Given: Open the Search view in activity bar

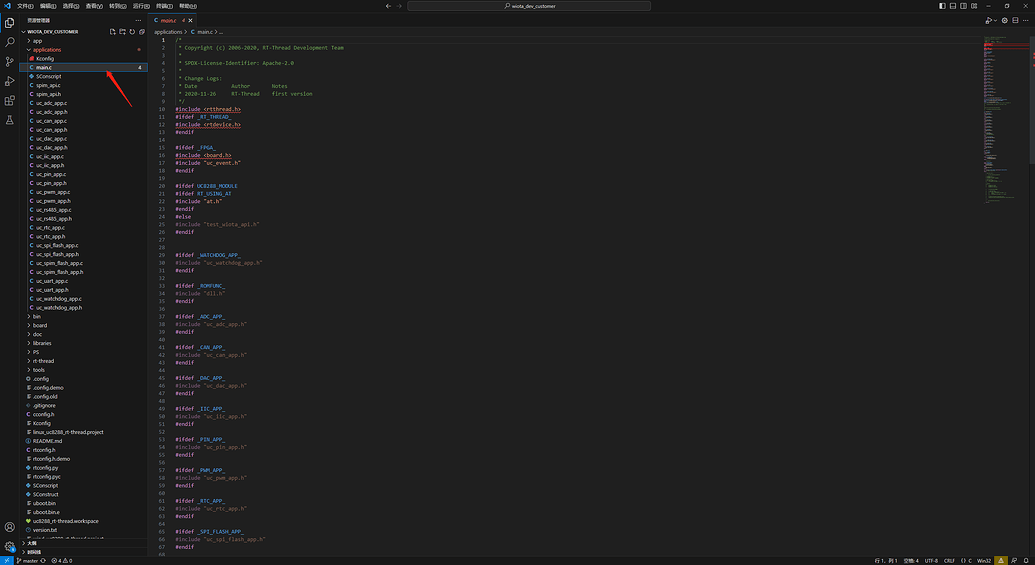Looking at the screenshot, I should point(10,41).
